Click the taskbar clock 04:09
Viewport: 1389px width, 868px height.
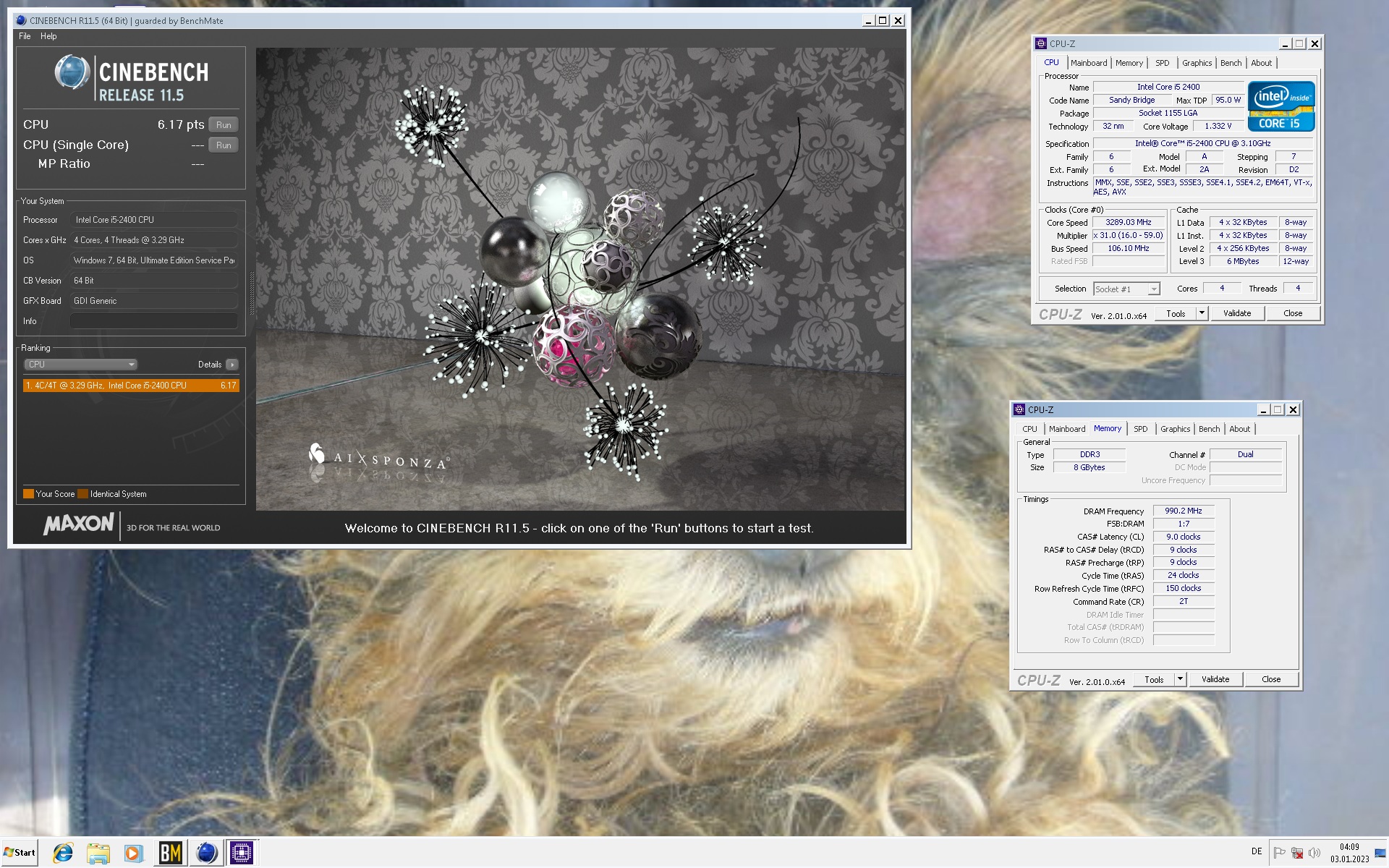(x=1349, y=853)
